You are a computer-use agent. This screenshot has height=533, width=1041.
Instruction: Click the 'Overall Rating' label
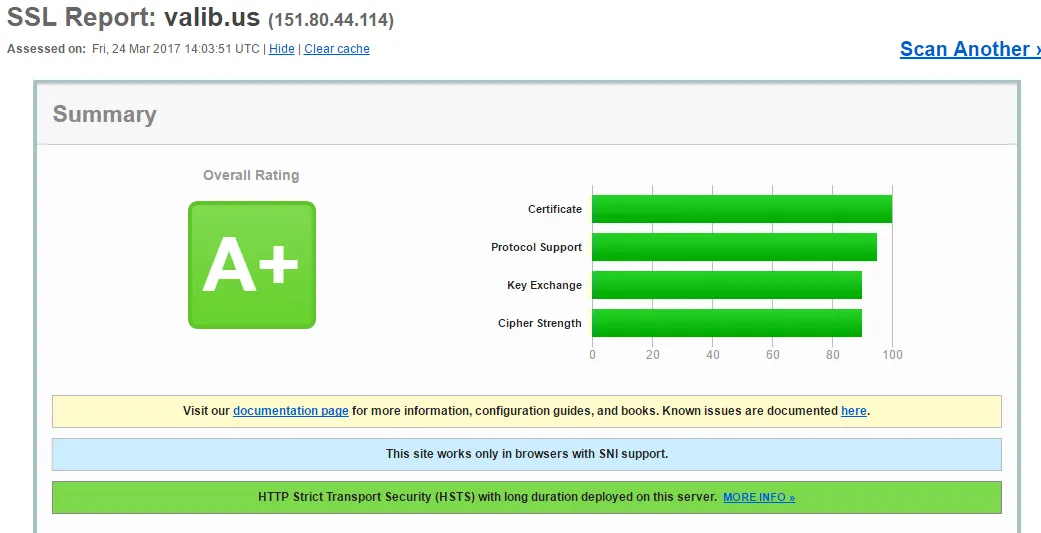[251, 175]
